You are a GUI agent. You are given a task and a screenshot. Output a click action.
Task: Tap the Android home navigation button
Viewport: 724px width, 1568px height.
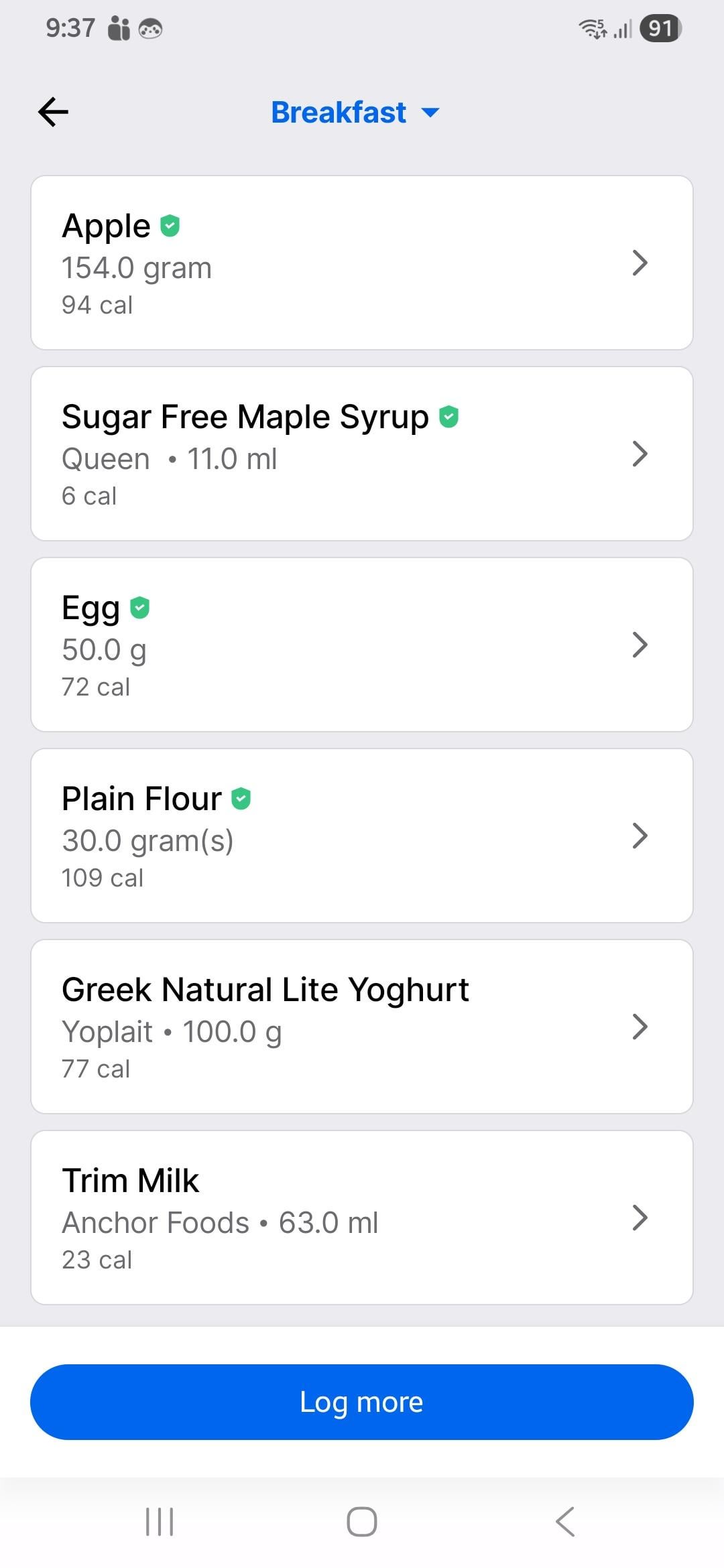362,1521
